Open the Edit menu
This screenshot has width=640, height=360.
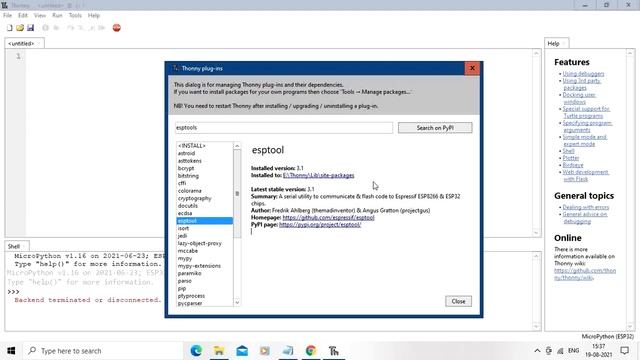point(22,16)
